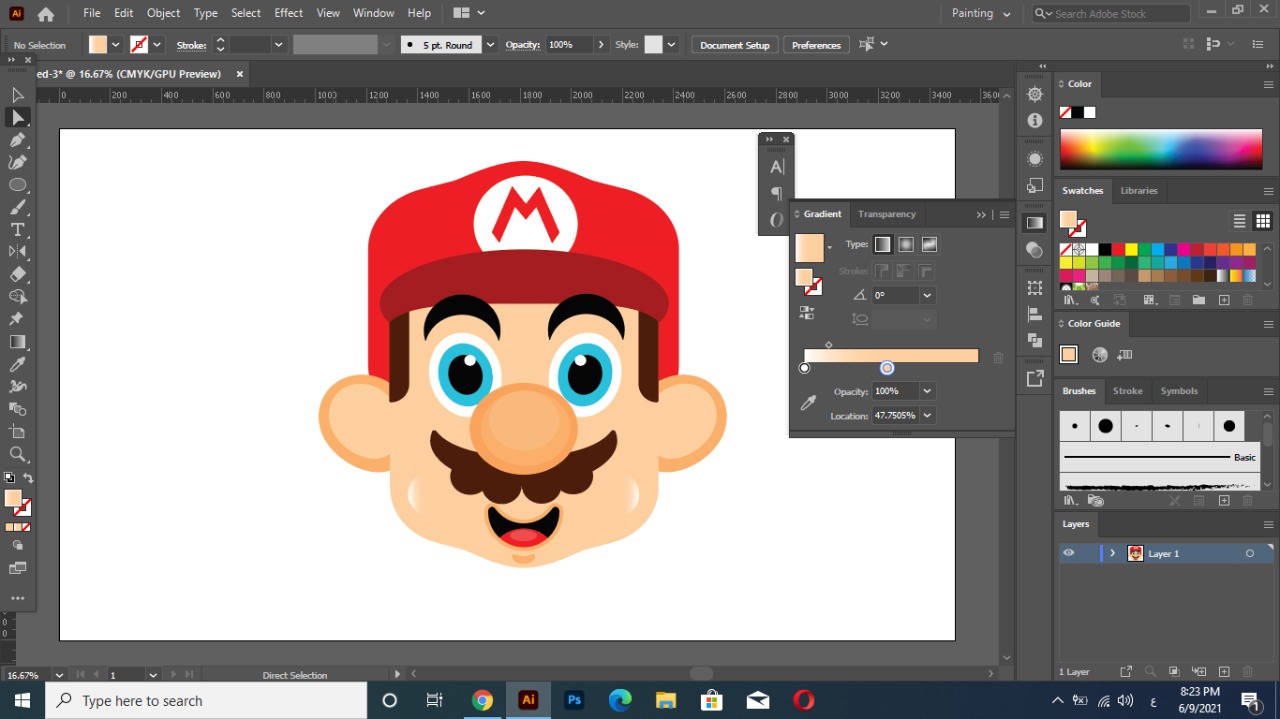The image size is (1280, 719).
Task: Click the color spectrum bar in Color panel
Action: coord(1161,149)
